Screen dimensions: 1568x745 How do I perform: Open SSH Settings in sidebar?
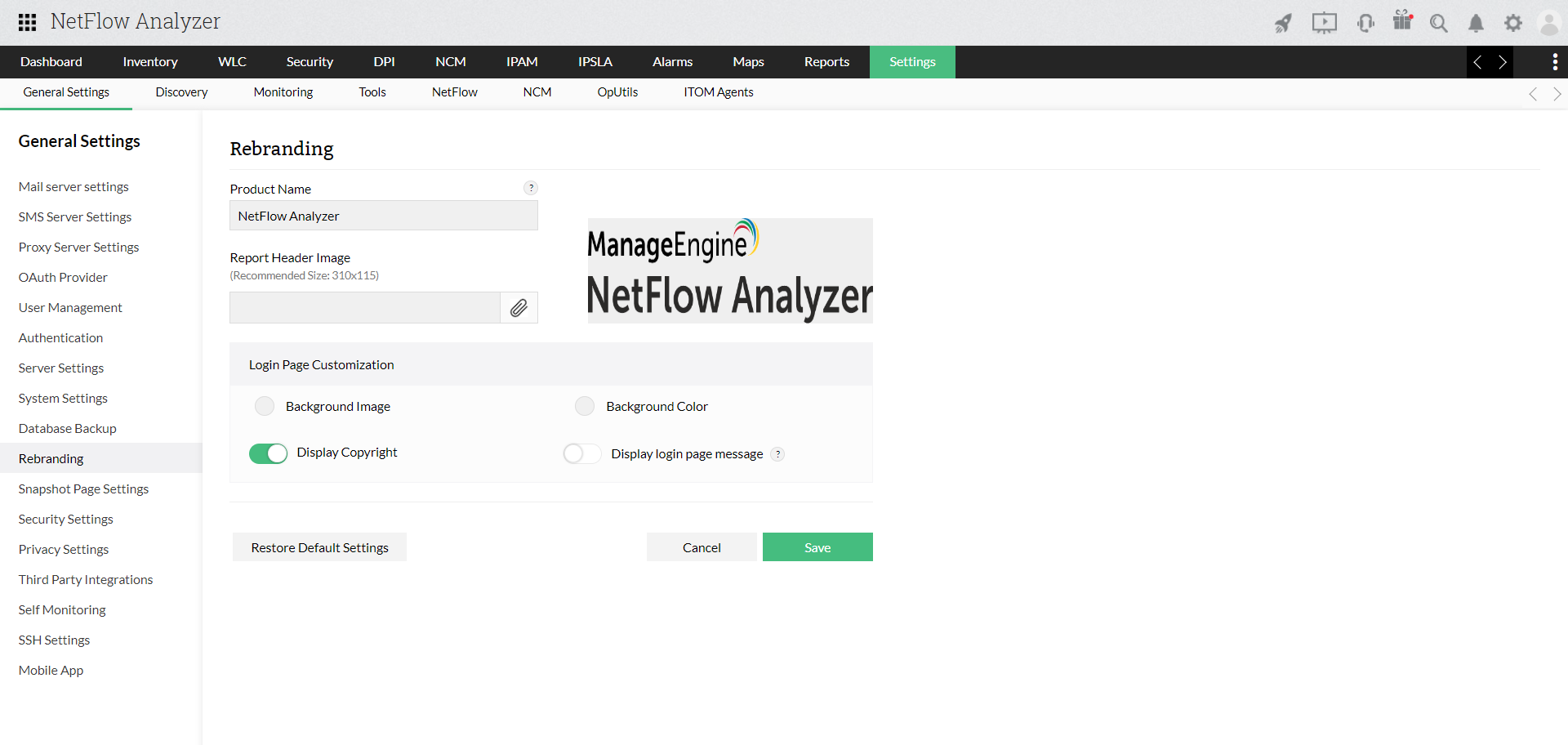coord(54,640)
